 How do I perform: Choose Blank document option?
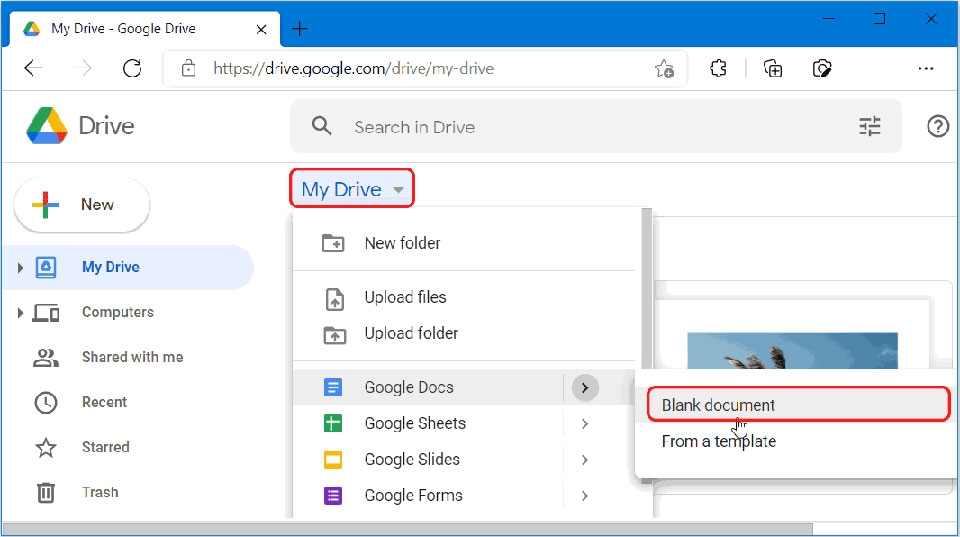click(798, 405)
